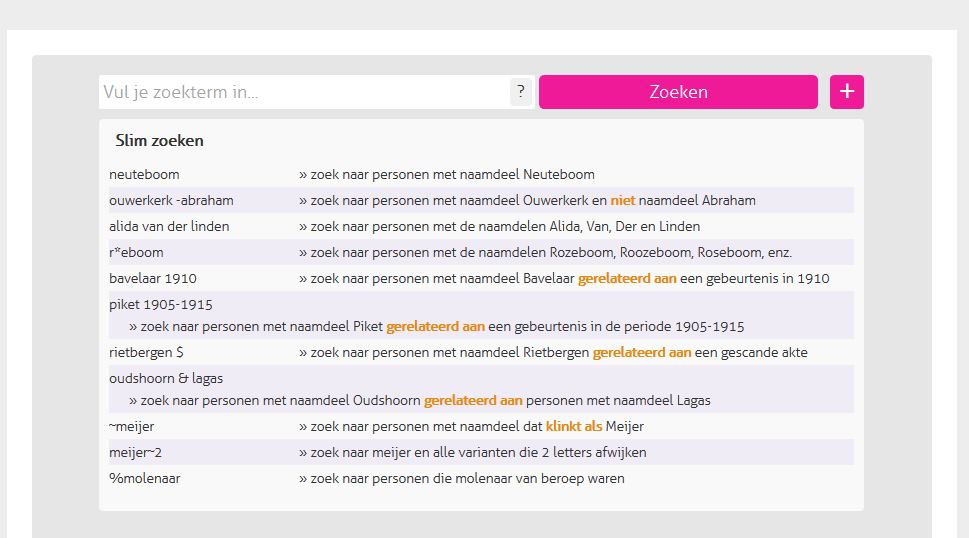Click the 'bavelaar 1910' example term
Image resolution: width=969 pixels, height=538 pixels.
coord(153,278)
